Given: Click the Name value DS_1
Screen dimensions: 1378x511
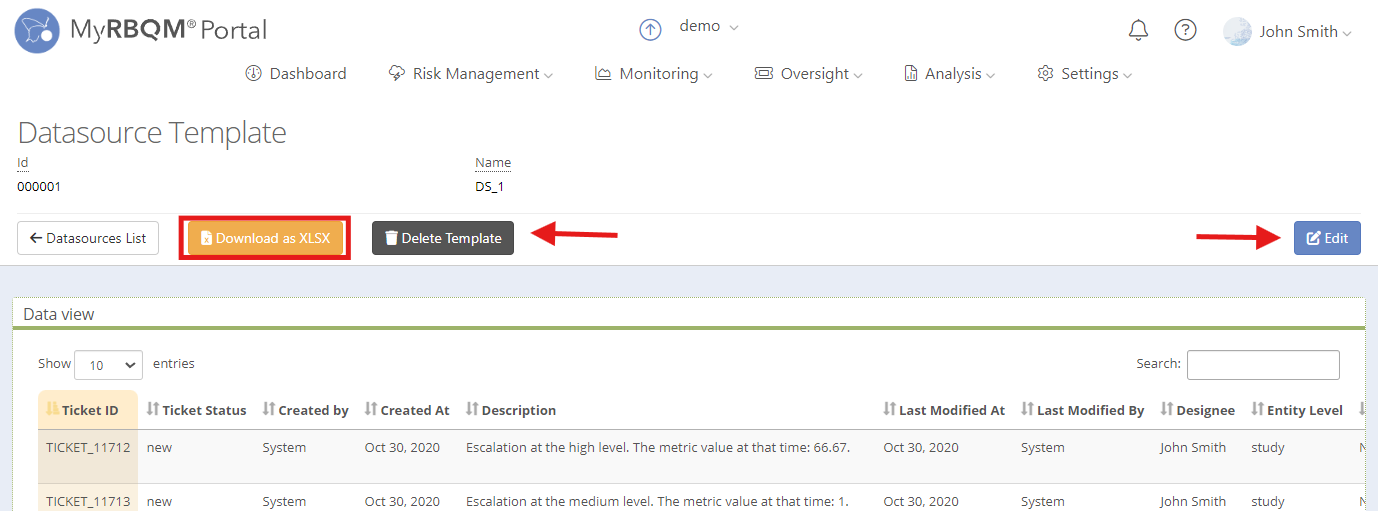Looking at the screenshot, I should 489,186.
